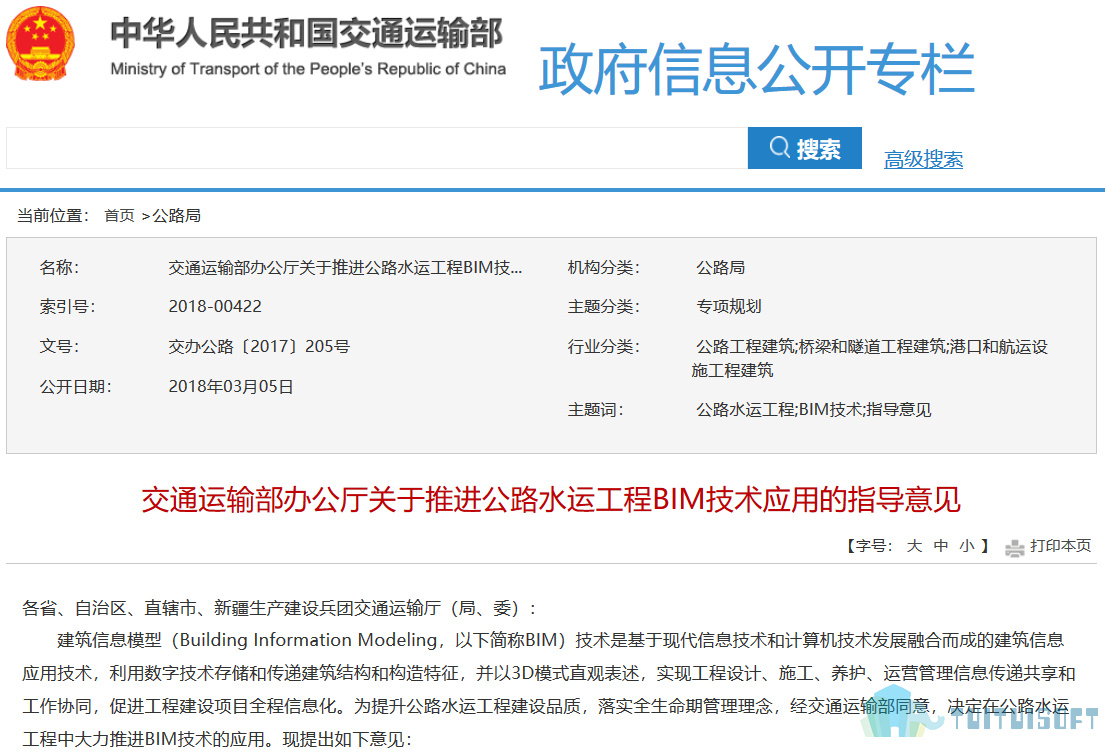
Task: Click the 搜索 search button
Action: (804, 148)
